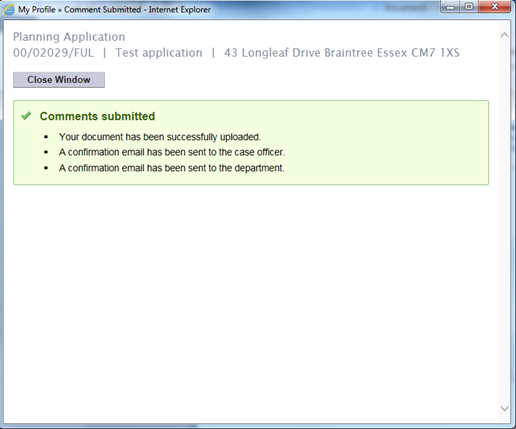
Task: Click the first bullet point marker
Action: click(x=46, y=137)
